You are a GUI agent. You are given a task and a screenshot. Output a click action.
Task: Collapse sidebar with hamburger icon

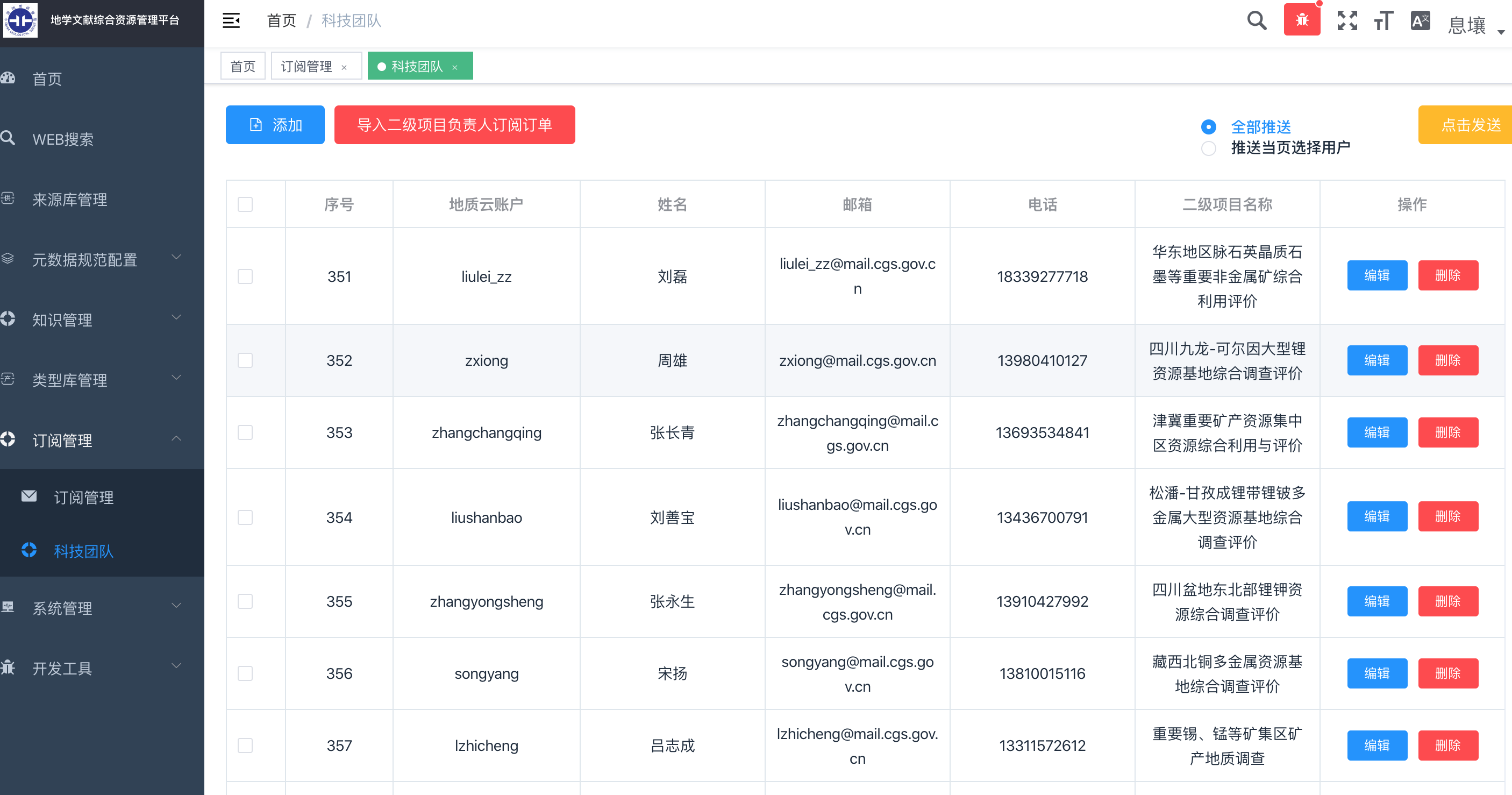[231, 20]
